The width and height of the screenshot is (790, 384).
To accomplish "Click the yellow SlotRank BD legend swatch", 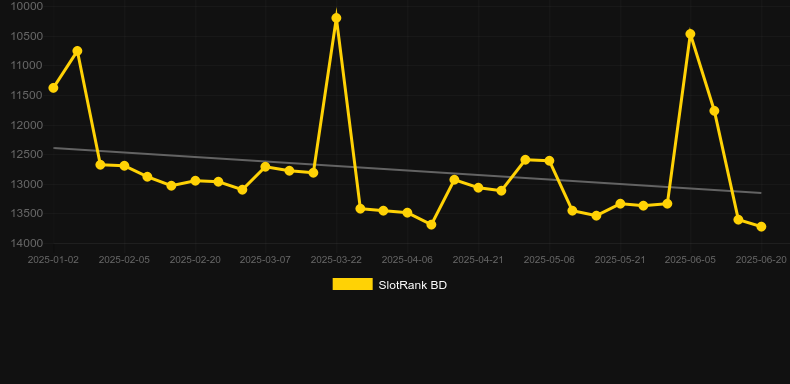I will tap(353, 284).
